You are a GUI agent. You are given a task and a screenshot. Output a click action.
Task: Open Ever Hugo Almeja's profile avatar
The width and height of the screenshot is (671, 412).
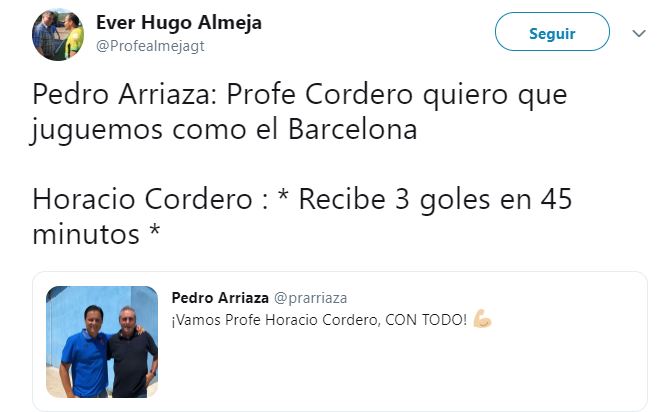[x=58, y=35]
